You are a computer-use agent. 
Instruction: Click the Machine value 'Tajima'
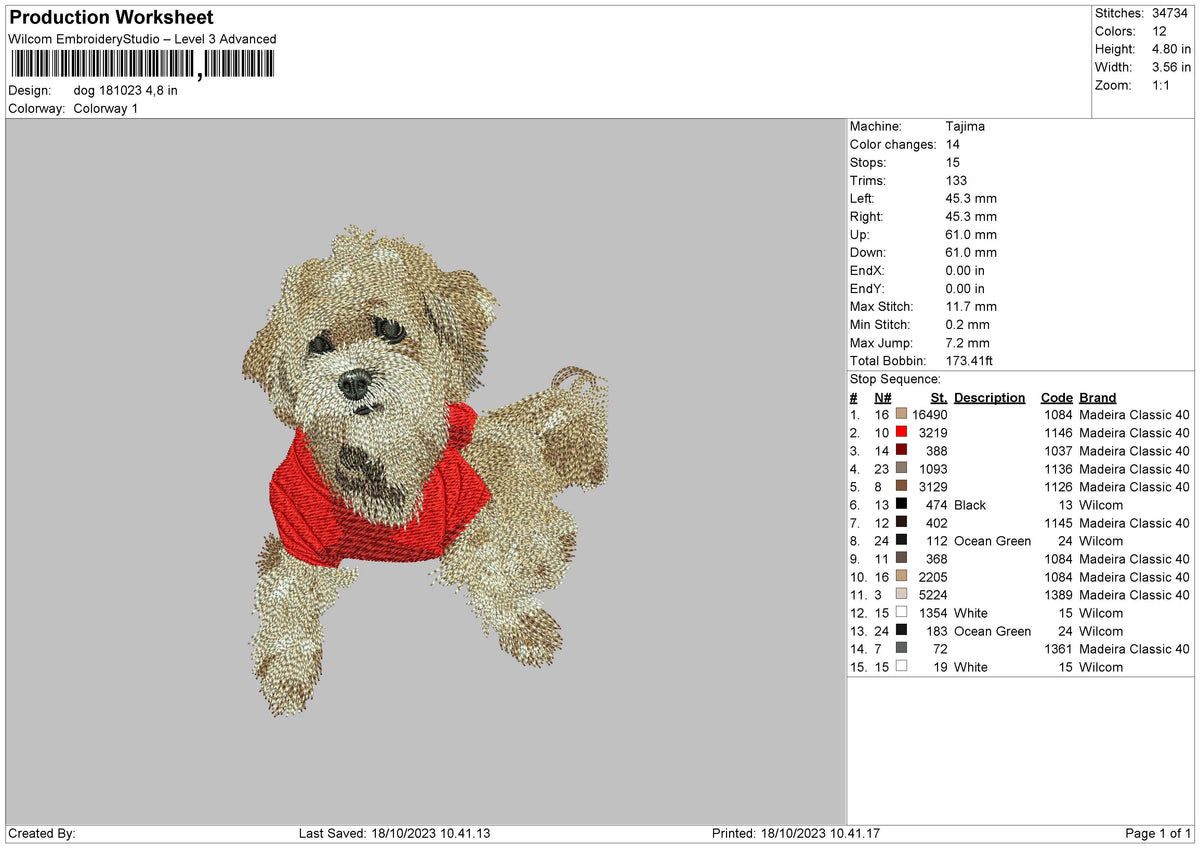click(x=965, y=127)
